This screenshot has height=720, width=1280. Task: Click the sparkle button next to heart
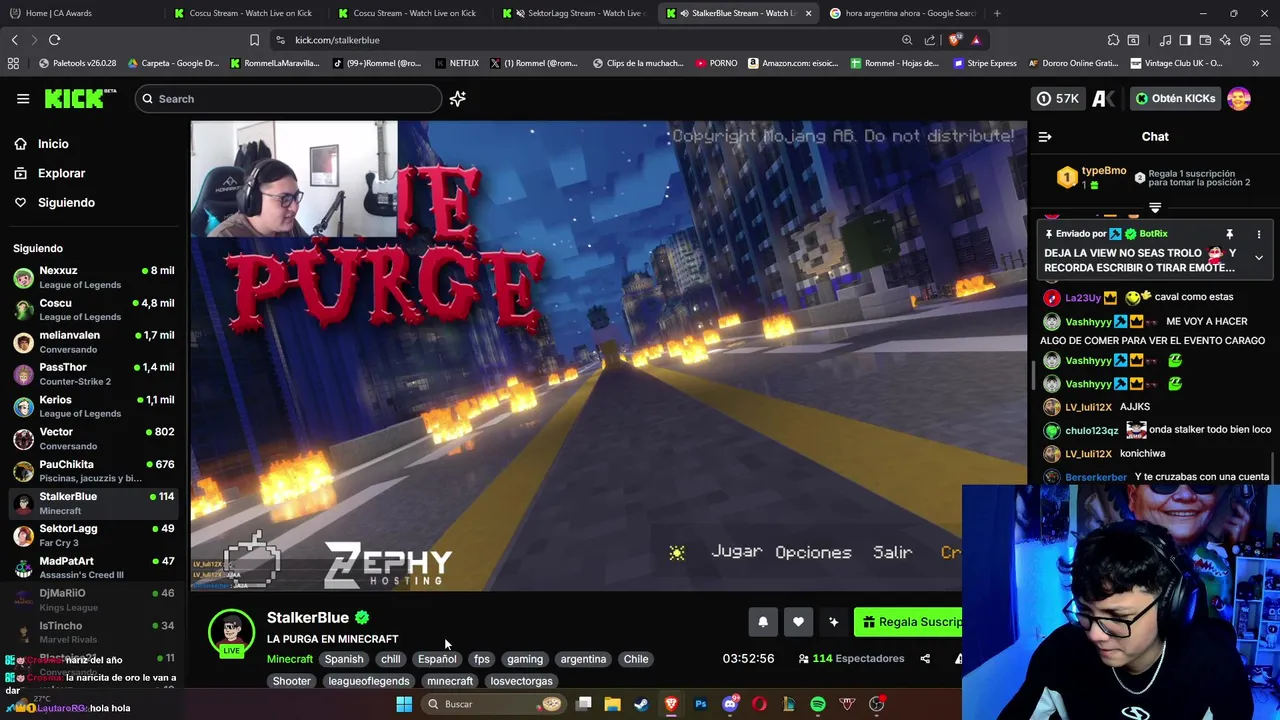833,622
